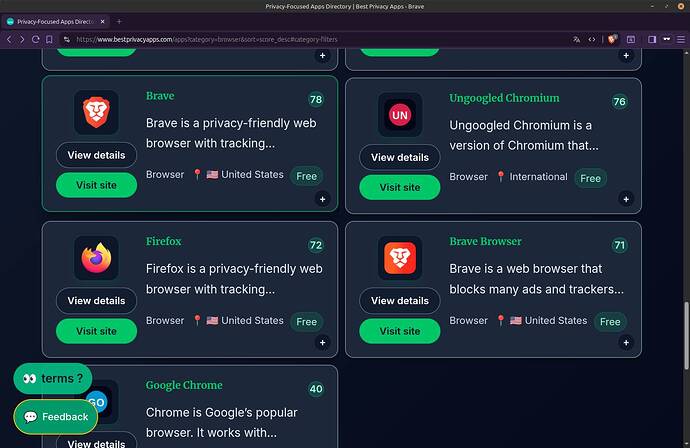Click 'Browser' category label on Brave Browser card

(x=469, y=320)
